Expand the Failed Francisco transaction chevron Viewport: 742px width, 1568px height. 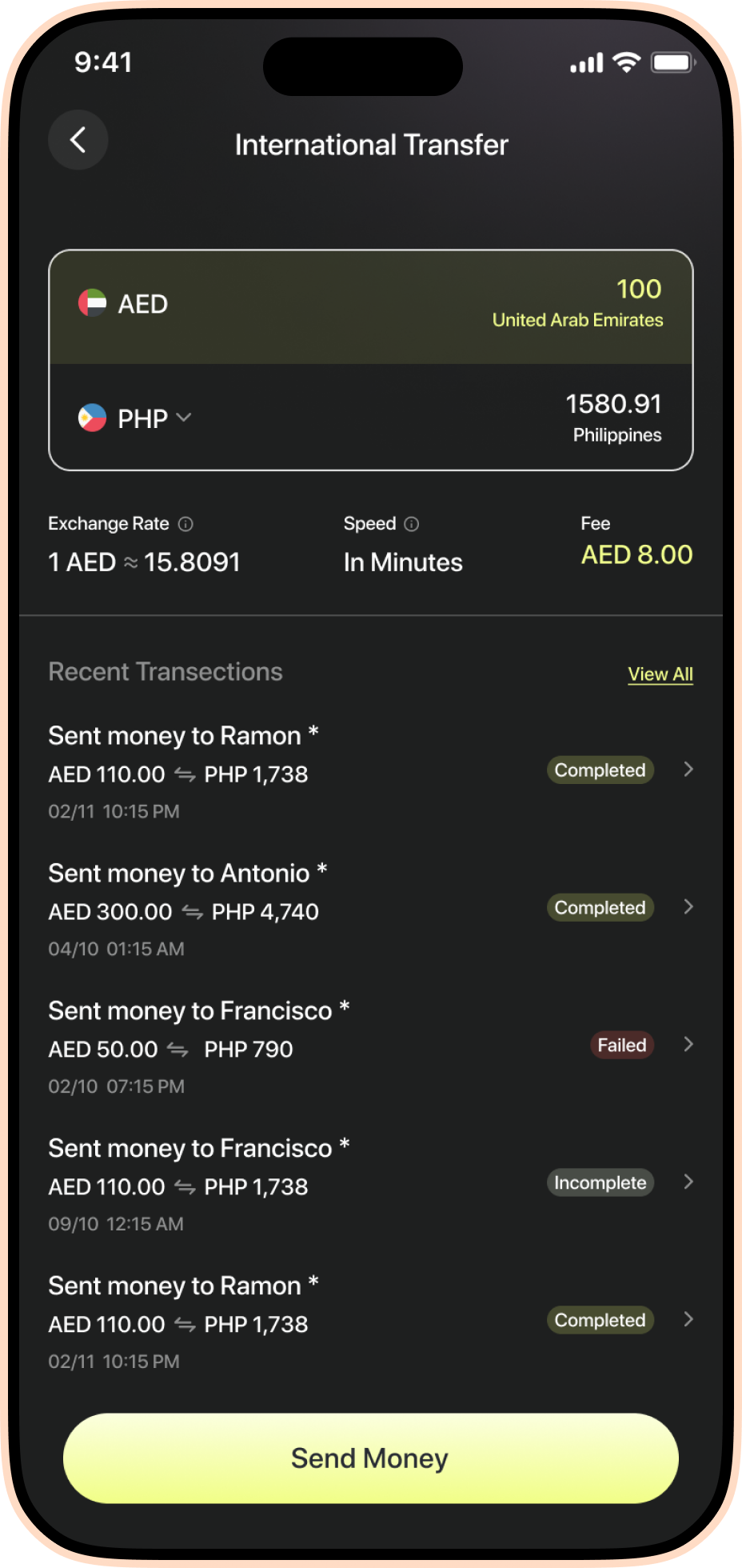pyautogui.click(x=688, y=1044)
